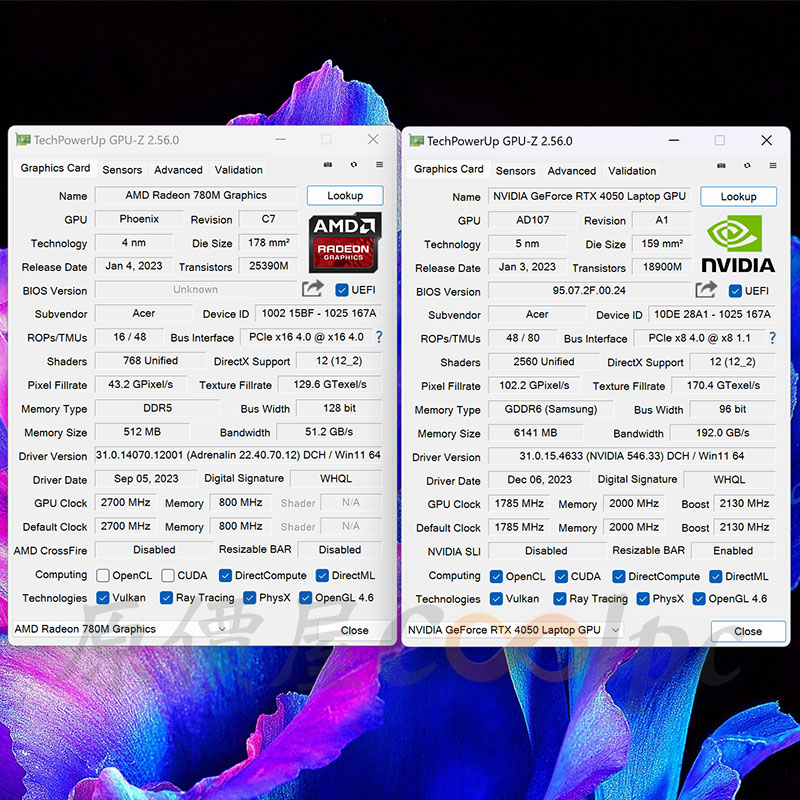800x800 pixels.
Task: Toggle DirectML checkbox in AMD window
Action: (x=322, y=576)
